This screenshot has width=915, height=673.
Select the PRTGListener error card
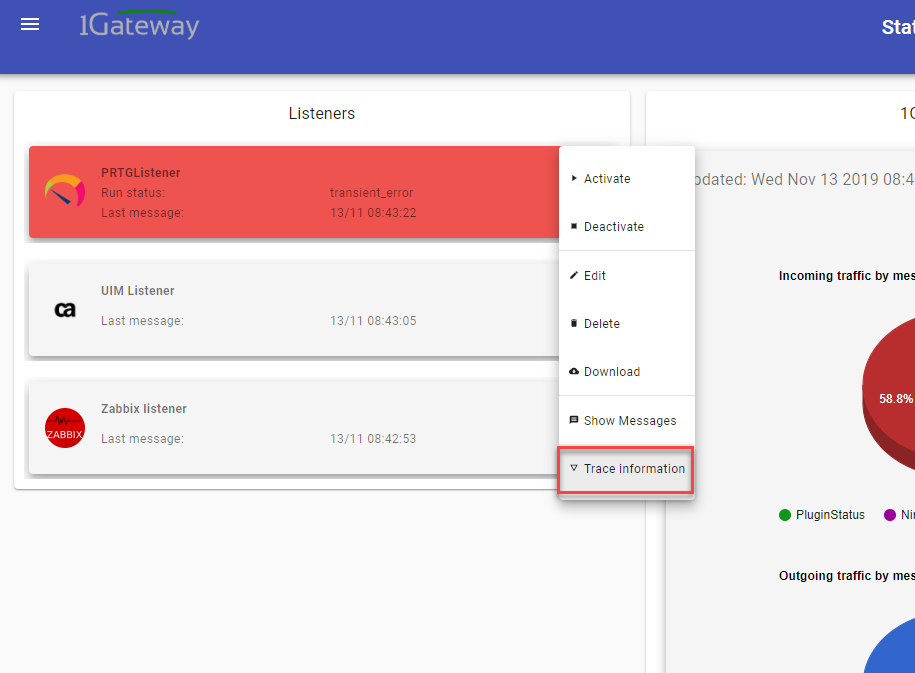tap(290, 191)
